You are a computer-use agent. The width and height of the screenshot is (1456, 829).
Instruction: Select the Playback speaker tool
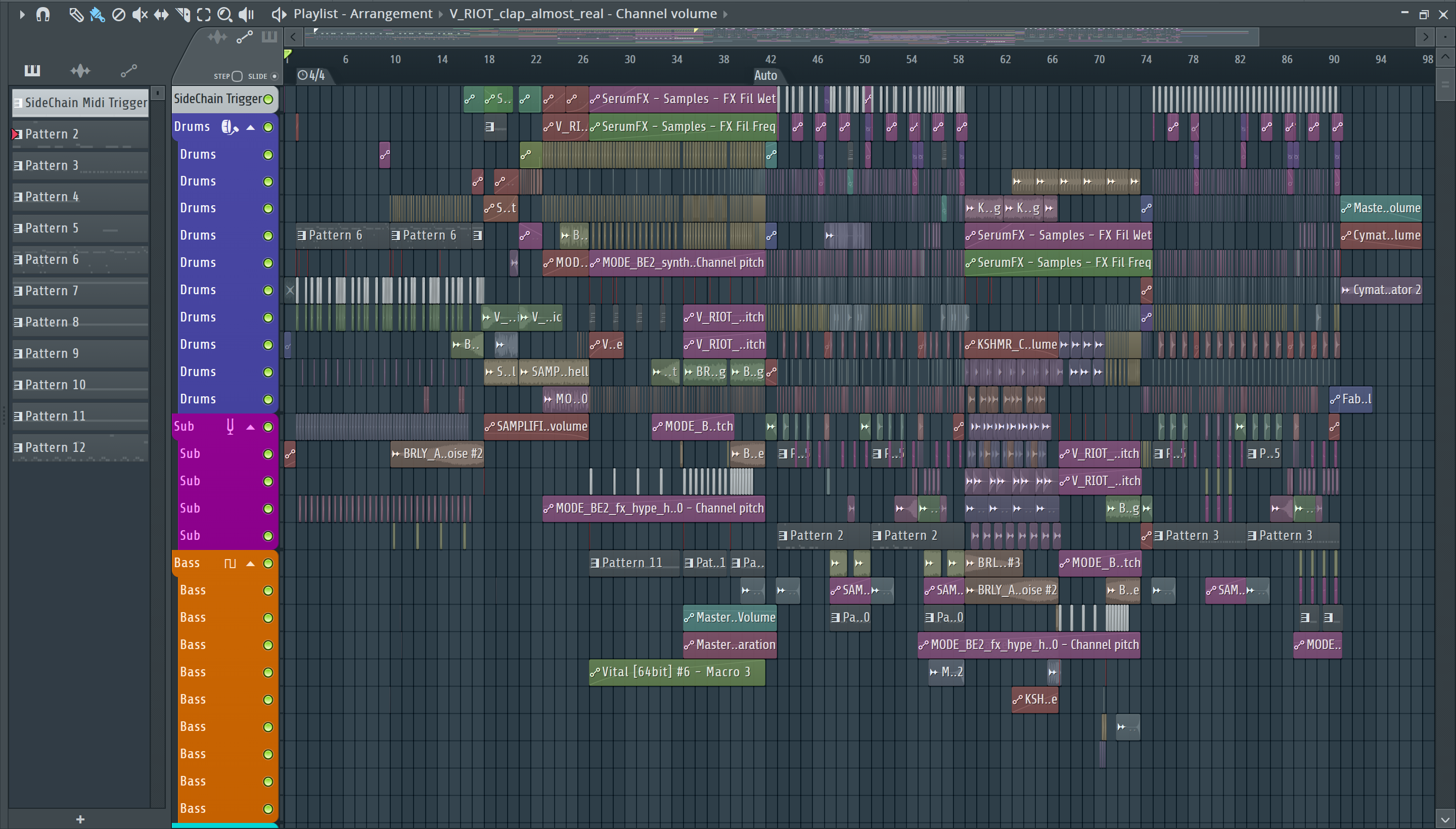(x=247, y=14)
